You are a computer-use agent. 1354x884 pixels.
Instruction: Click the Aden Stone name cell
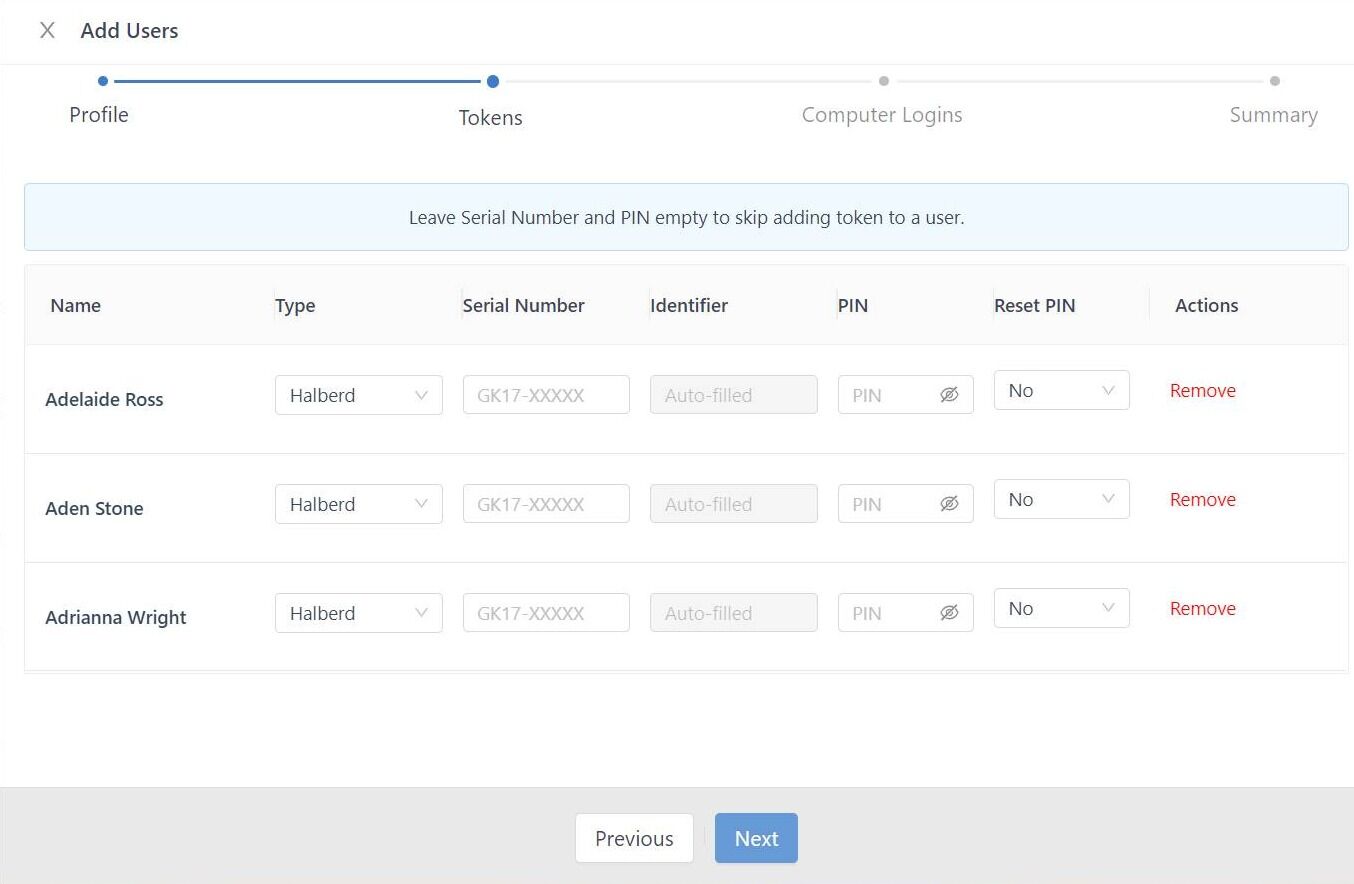pos(94,508)
